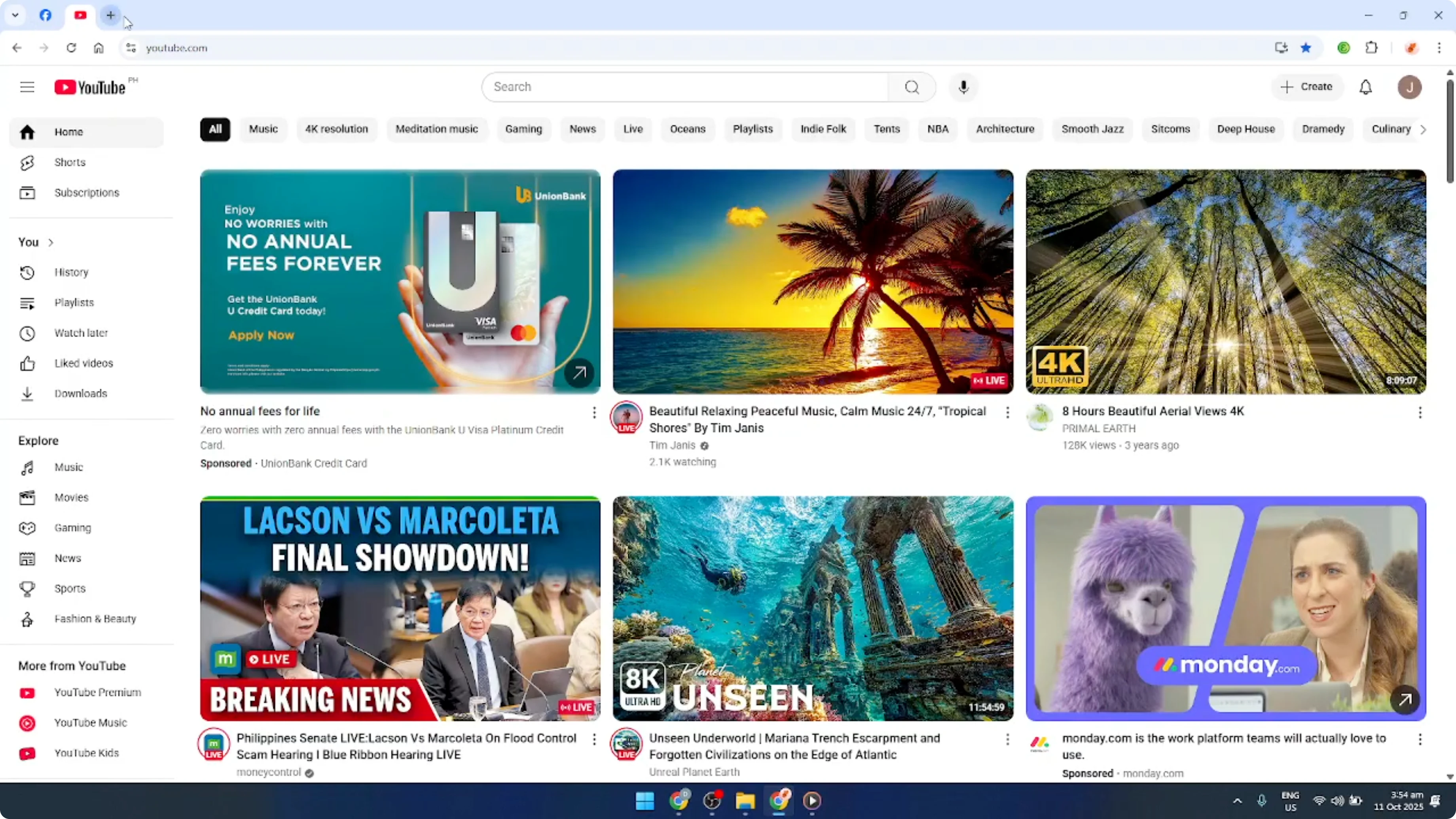The width and height of the screenshot is (1456, 819).
Task: Click the Create button
Action: click(1307, 87)
